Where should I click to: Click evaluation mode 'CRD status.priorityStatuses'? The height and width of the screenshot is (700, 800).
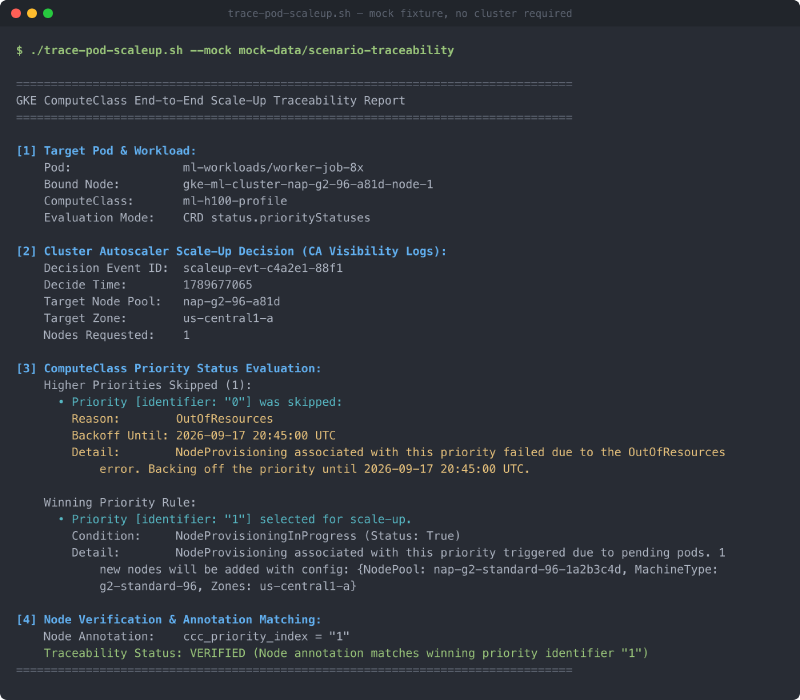click(277, 218)
